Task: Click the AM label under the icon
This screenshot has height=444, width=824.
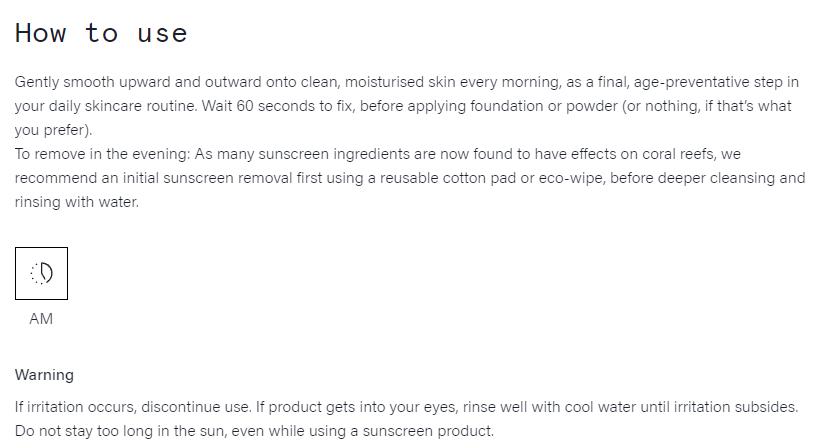Action: [x=41, y=319]
